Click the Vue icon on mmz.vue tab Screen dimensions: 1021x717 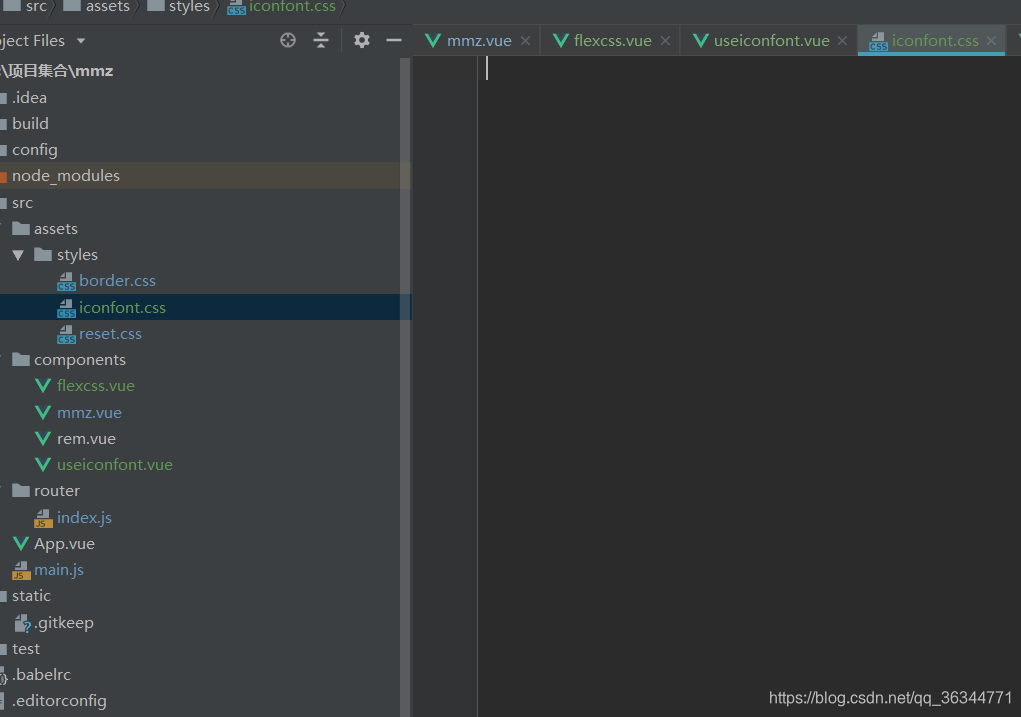pos(433,41)
